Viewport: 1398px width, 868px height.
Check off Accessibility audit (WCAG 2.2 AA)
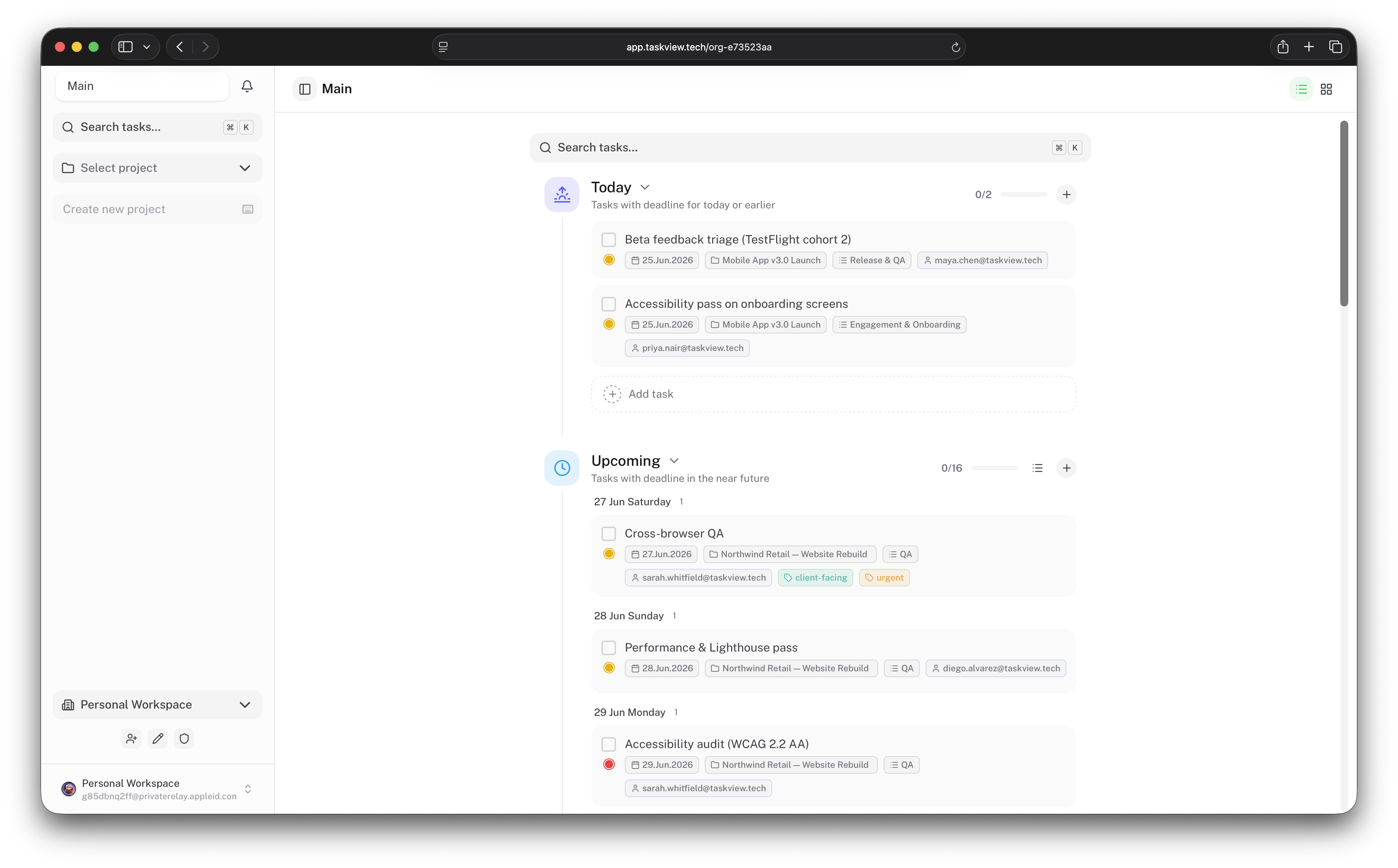pyautogui.click(x=608, y=744)
